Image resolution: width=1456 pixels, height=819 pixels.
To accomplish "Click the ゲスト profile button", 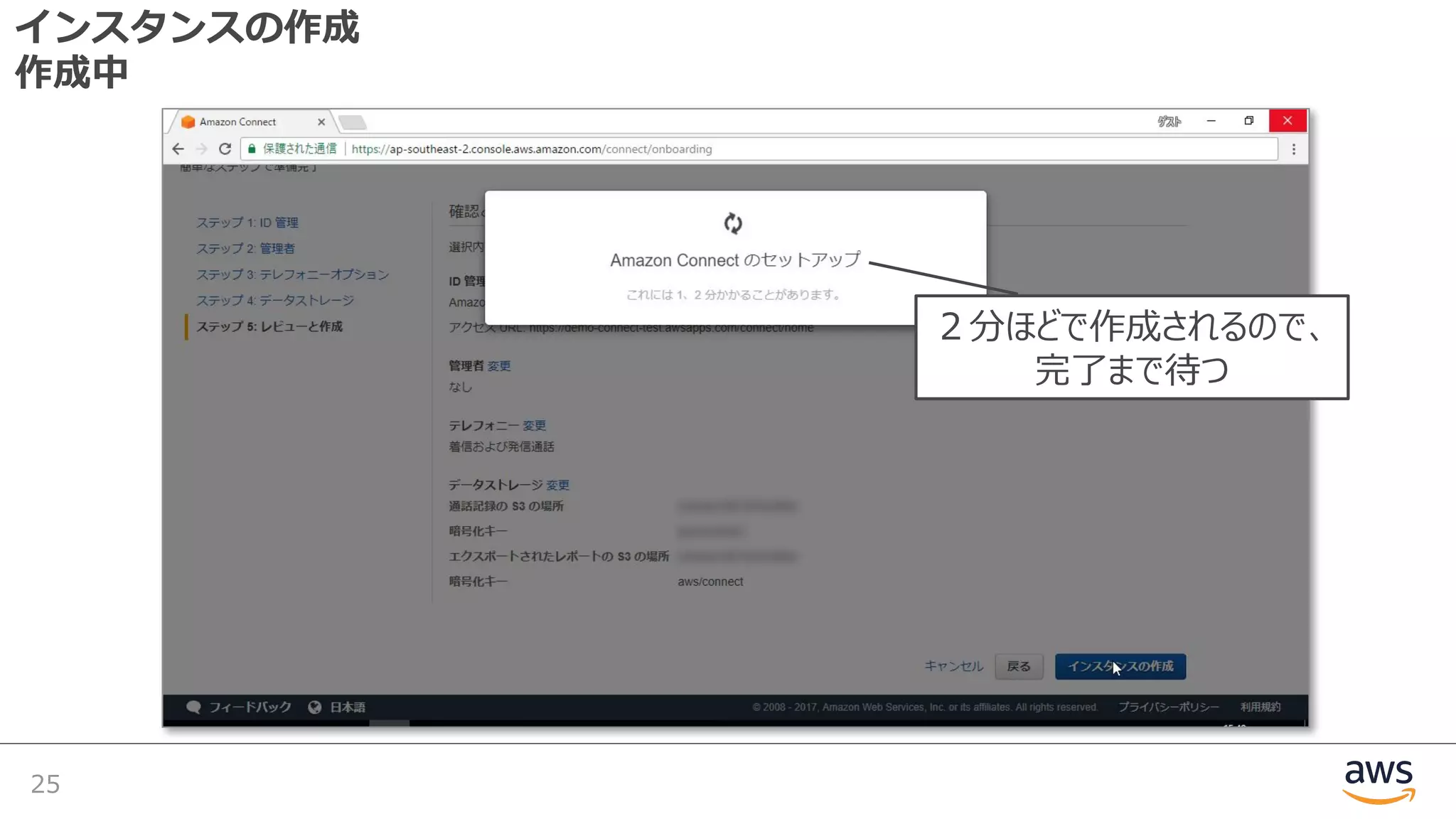I will (1169, 122).
